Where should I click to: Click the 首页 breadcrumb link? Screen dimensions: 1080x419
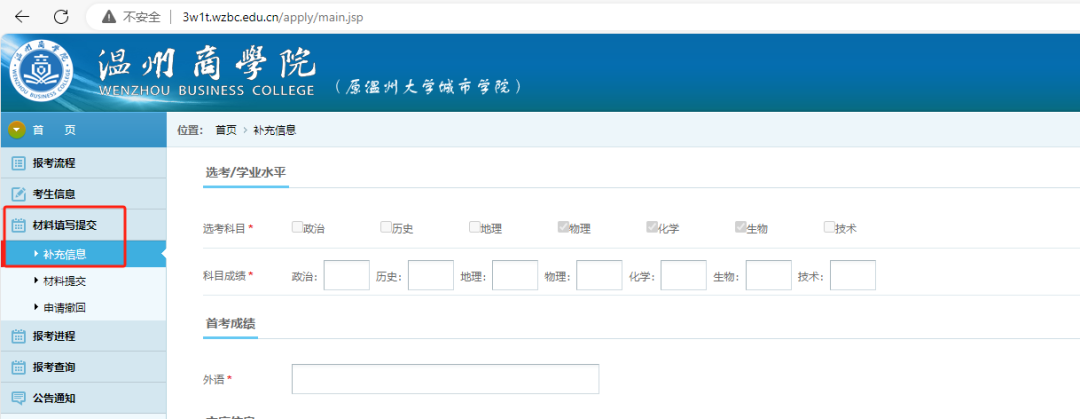click(x=226, y=130)
